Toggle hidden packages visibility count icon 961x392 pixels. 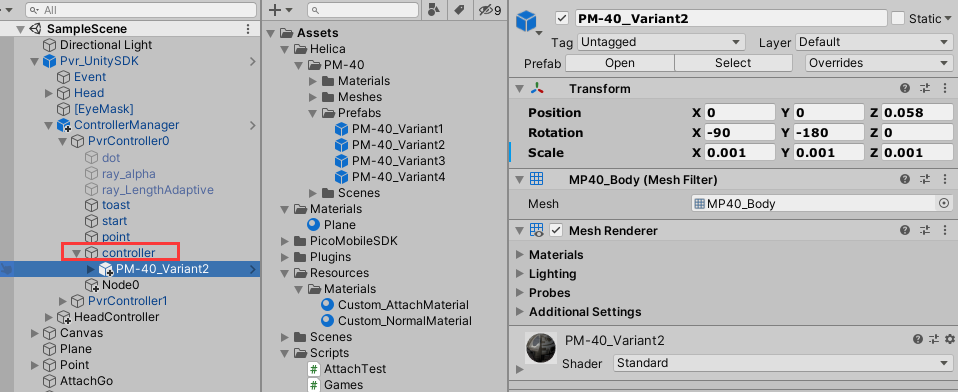point(490,10)
